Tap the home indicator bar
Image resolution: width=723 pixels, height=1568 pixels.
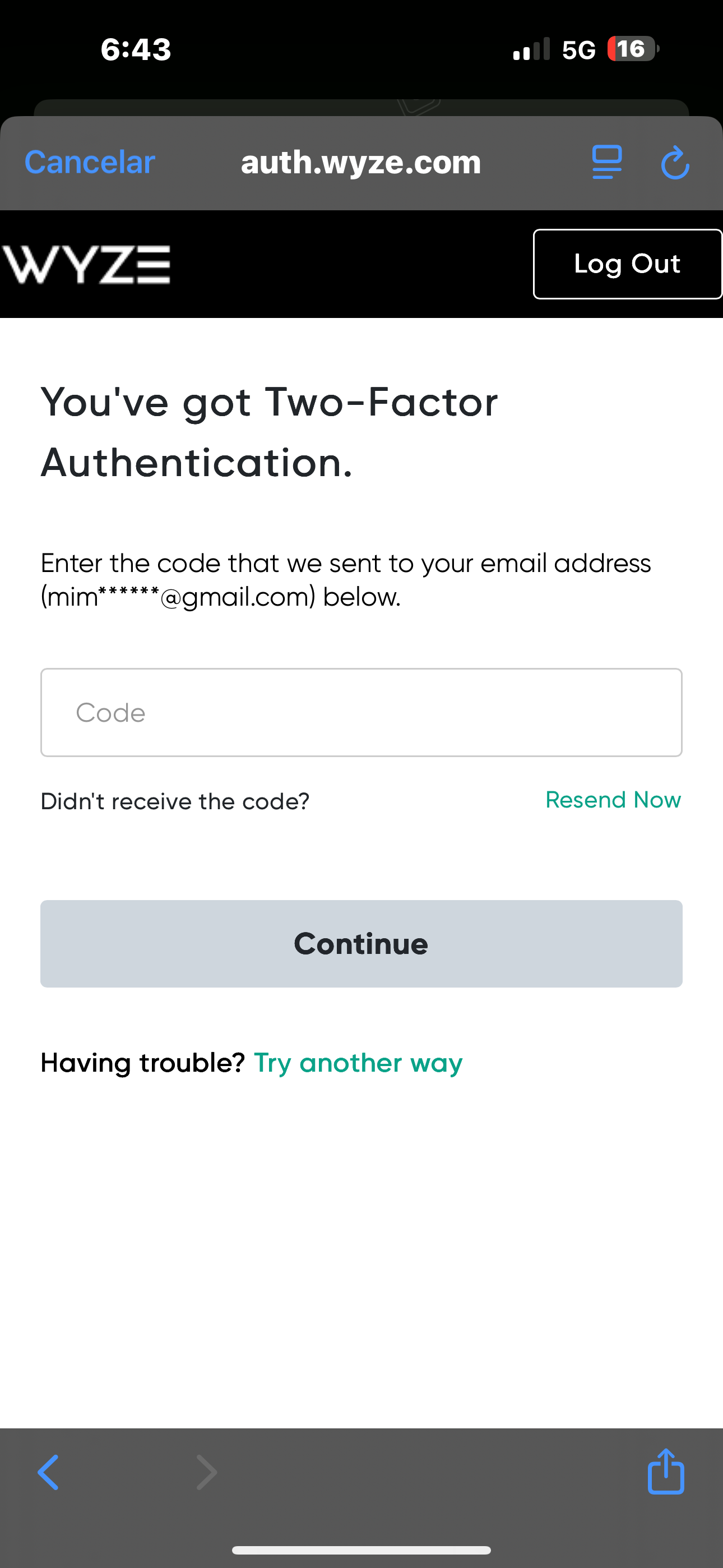pyautogui.click(x=361, y=1549)
